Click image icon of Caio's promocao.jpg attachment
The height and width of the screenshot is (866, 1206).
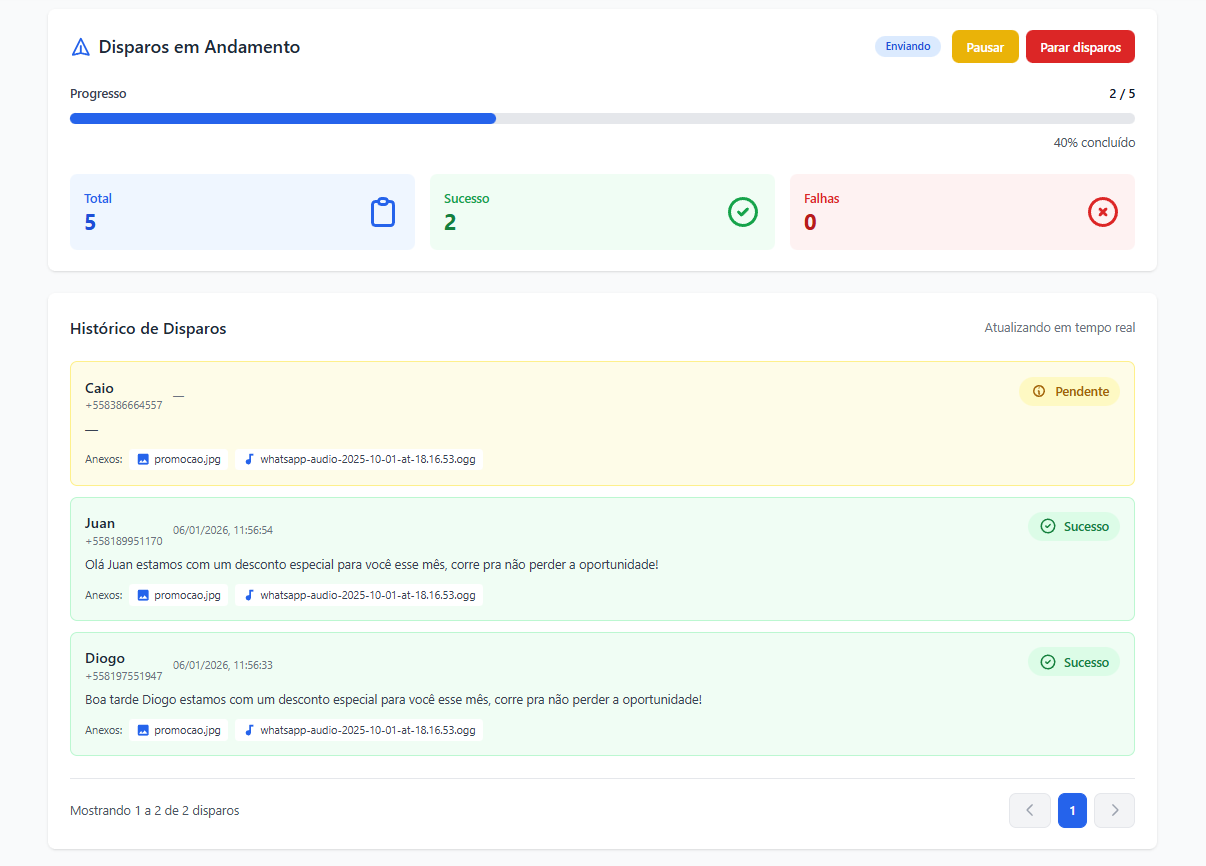143,460
